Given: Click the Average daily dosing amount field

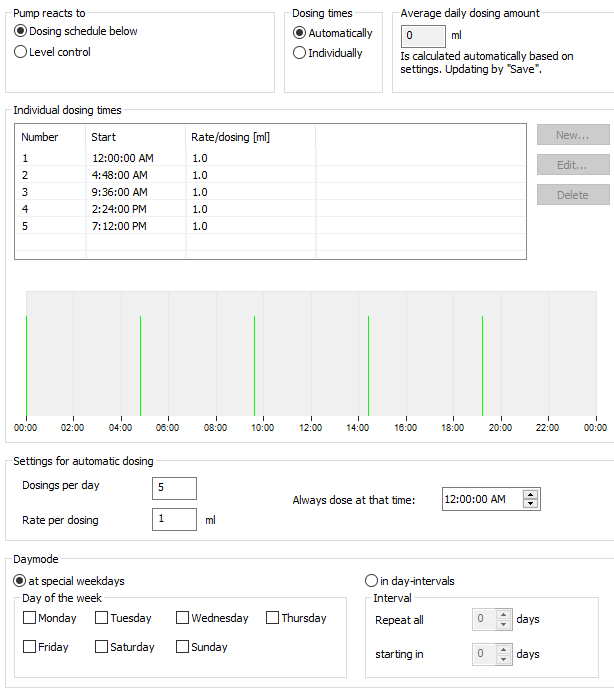Looking at the screenshot, I should click(x=423, y=36).
